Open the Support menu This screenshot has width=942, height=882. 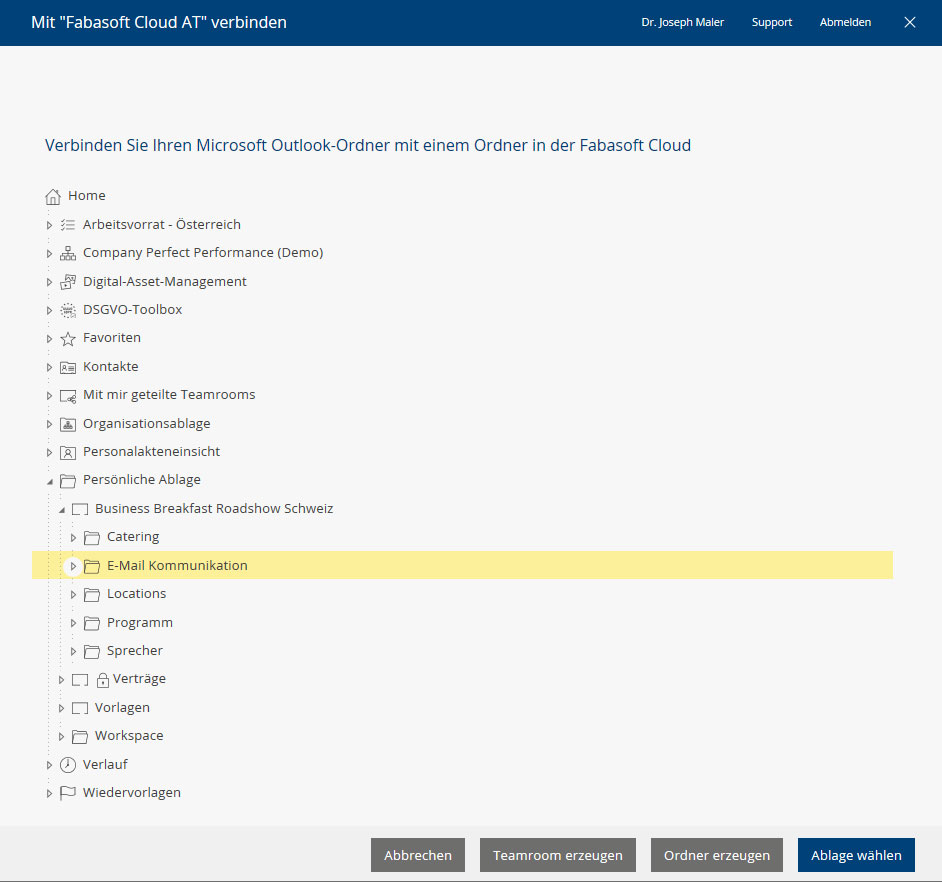[771, 22]
